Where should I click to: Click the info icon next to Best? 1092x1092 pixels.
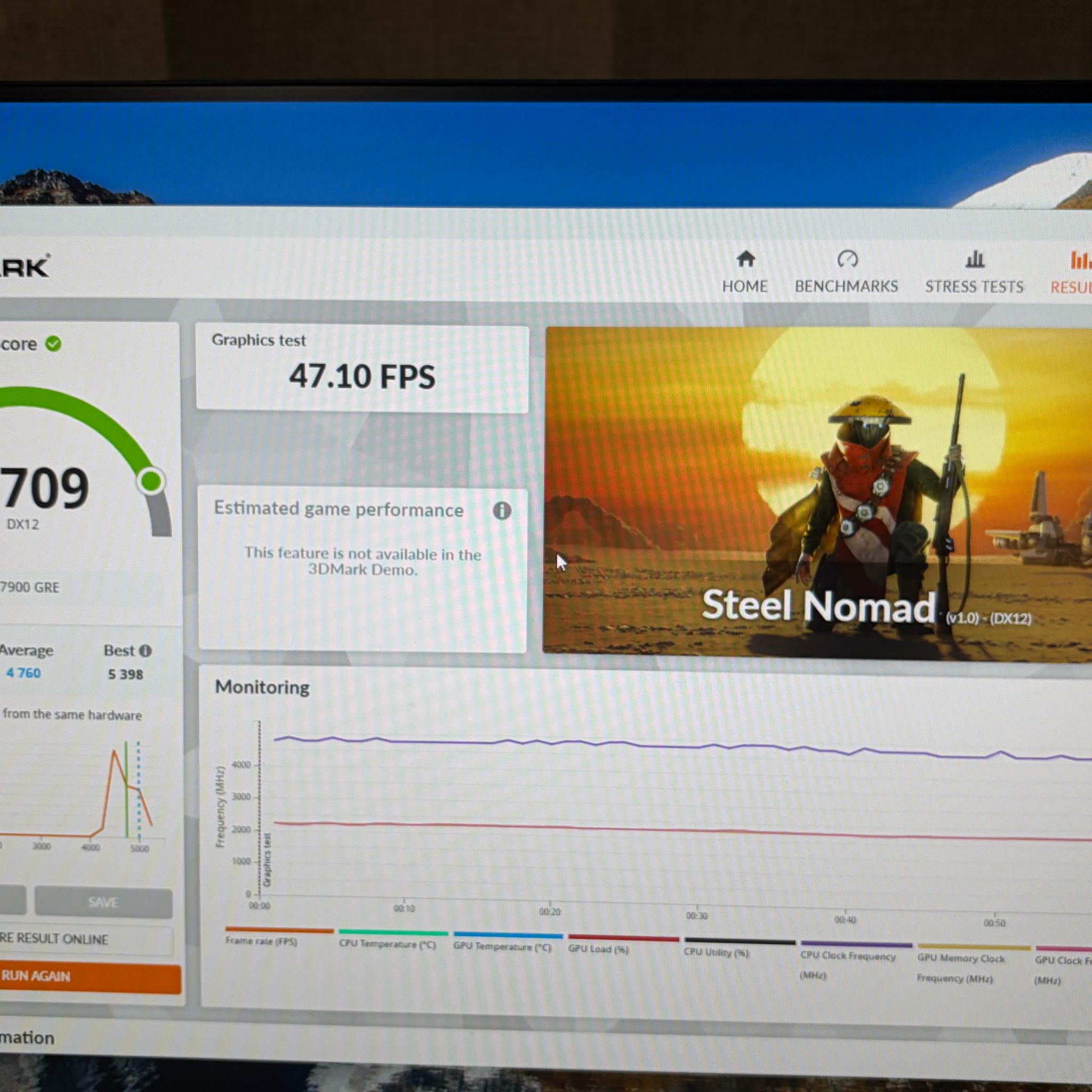click(145, 651)
